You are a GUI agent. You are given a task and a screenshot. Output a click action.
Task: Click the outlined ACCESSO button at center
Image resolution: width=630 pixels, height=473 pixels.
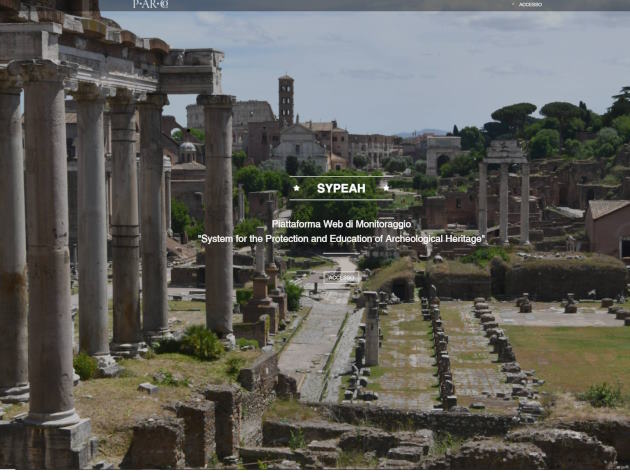(341, 278)
